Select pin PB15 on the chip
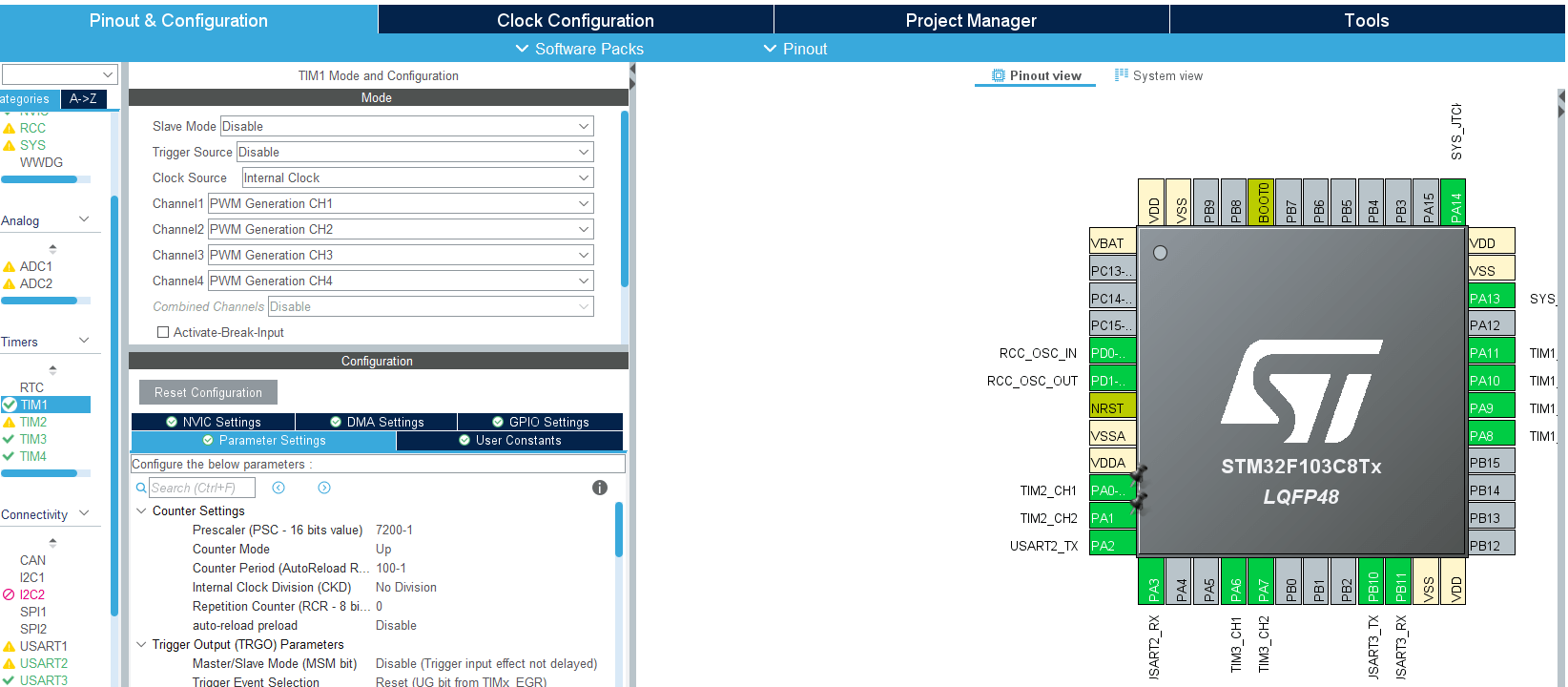Image resolution: width=1568 pixels, height=687 pixels. tap(1492, 463)
